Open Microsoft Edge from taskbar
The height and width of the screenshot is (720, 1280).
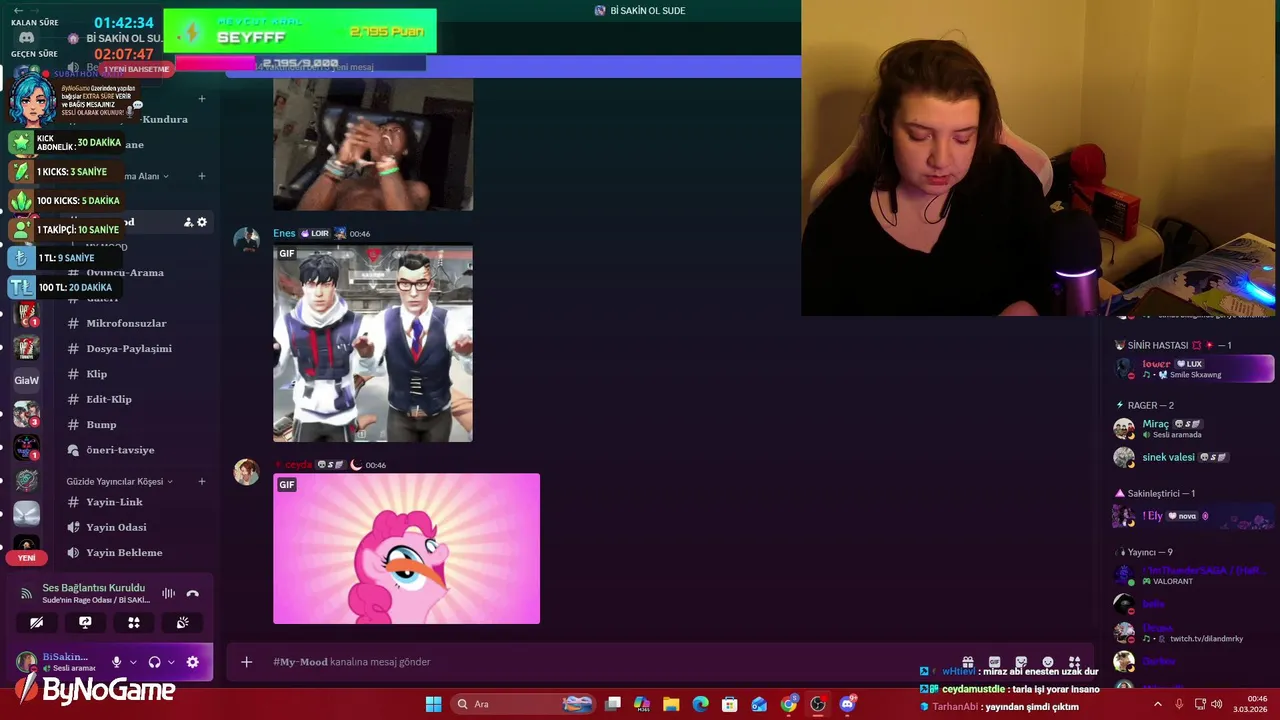pyautogui.click(x=700, y=704)
